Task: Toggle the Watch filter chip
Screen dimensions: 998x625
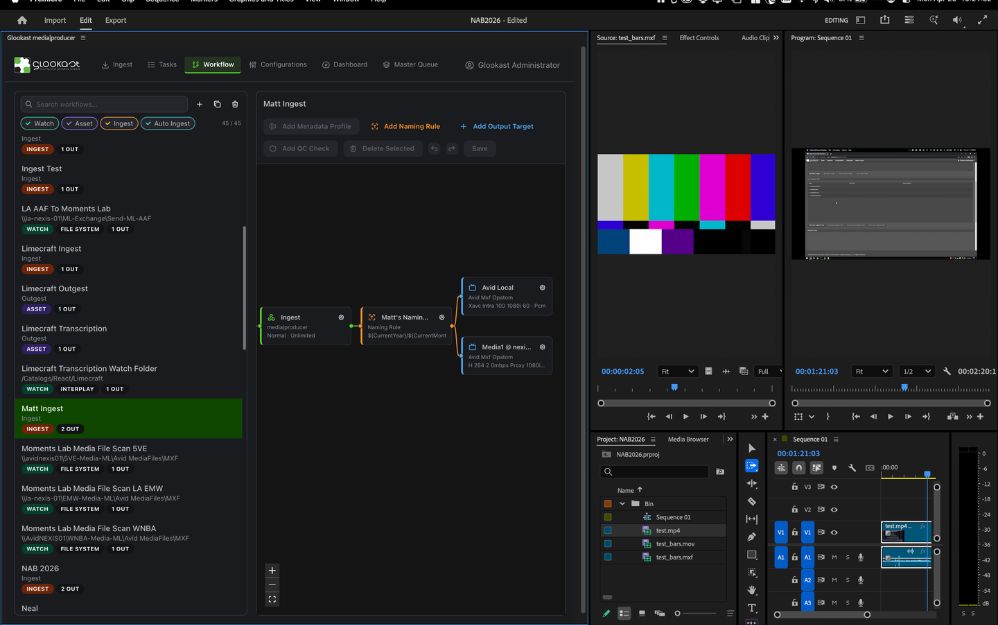Action: point(39,124)
